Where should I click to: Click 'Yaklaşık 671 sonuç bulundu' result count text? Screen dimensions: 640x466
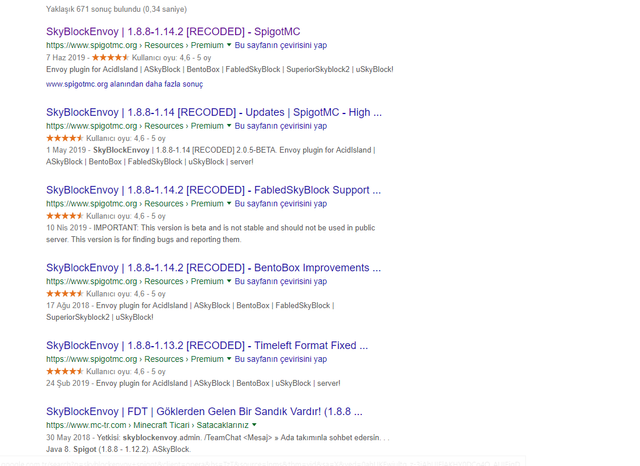116,9
